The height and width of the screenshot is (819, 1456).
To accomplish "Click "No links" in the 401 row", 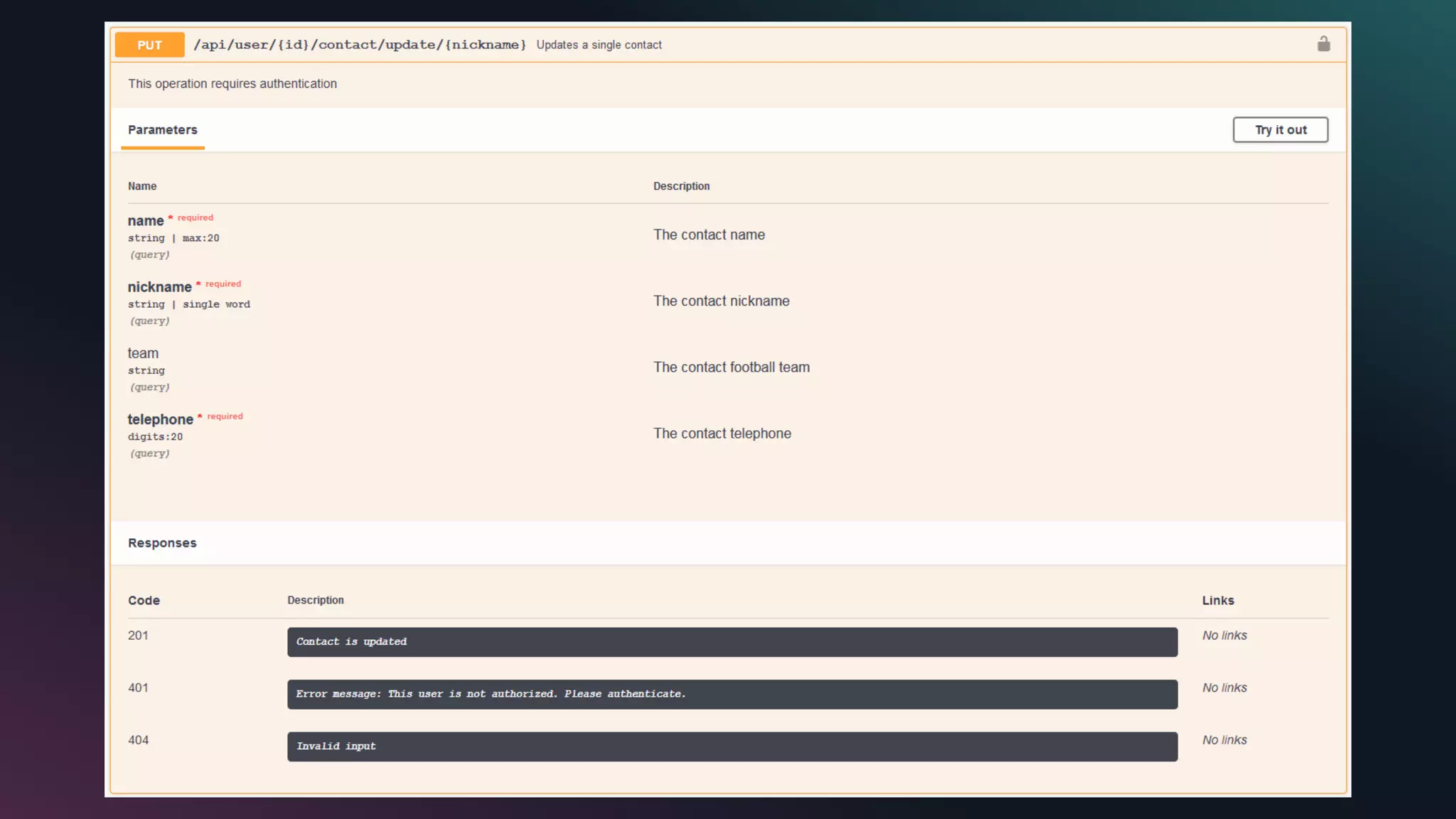I will pos(1224,687).
